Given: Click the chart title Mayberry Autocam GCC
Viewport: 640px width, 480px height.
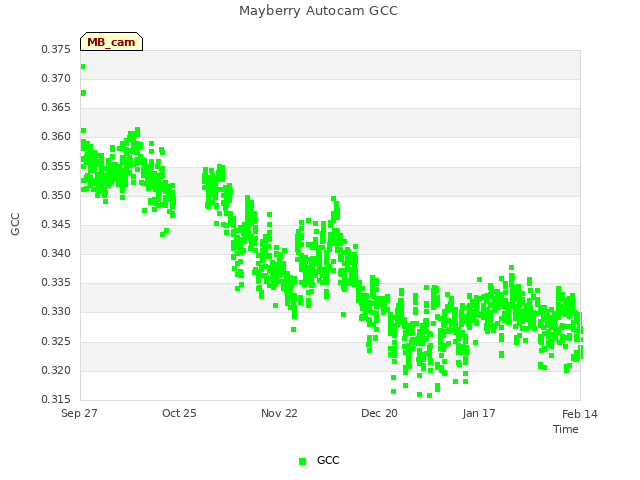Looking at the screenshot, I should 318,11.
